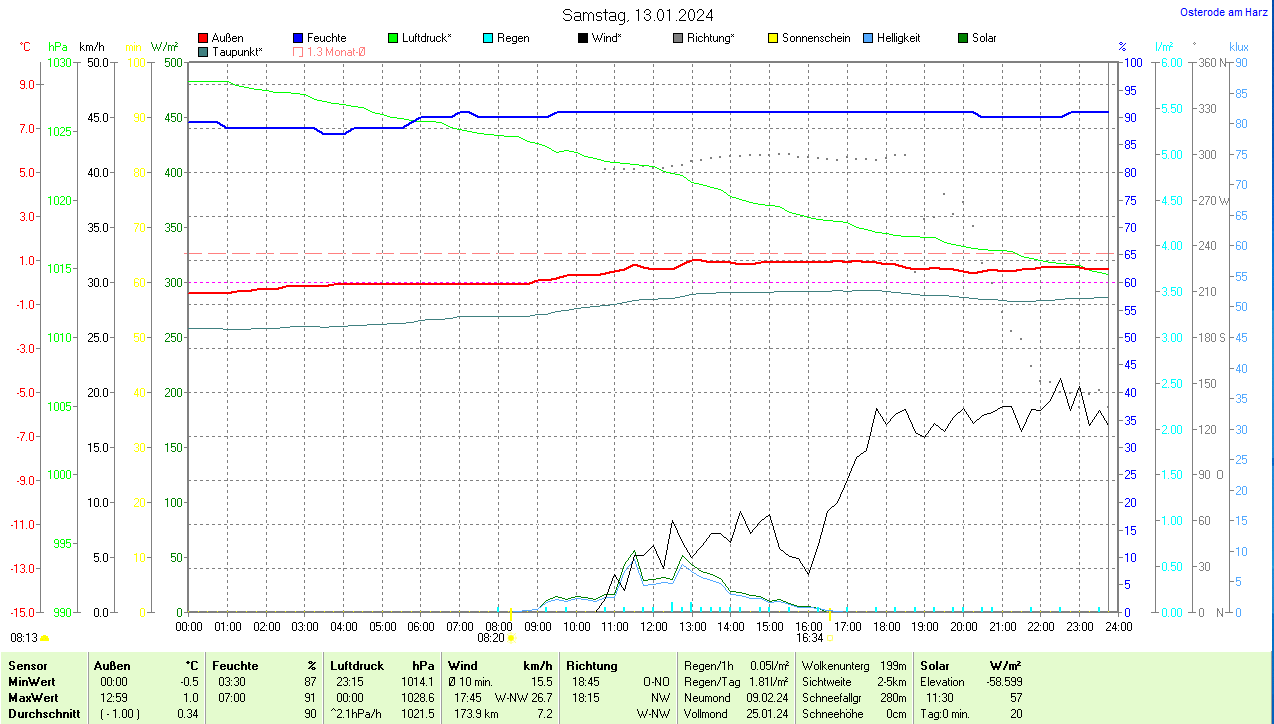Viewport: 1274px width, 724px height.
Task: Click the Sensor header in statistics table
Action: pos(27,665)
